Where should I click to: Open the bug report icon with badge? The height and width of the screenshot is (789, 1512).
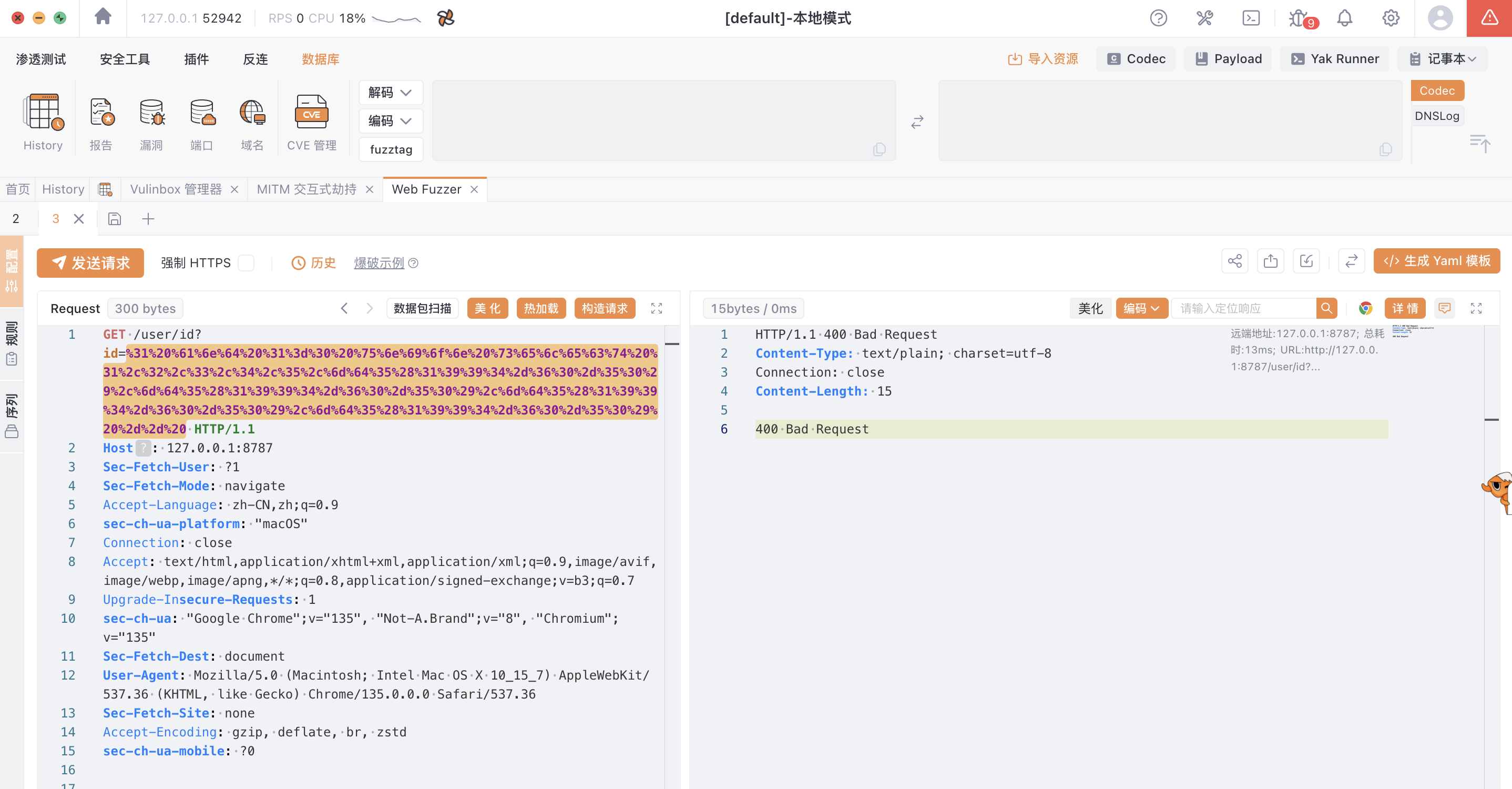1298,18
